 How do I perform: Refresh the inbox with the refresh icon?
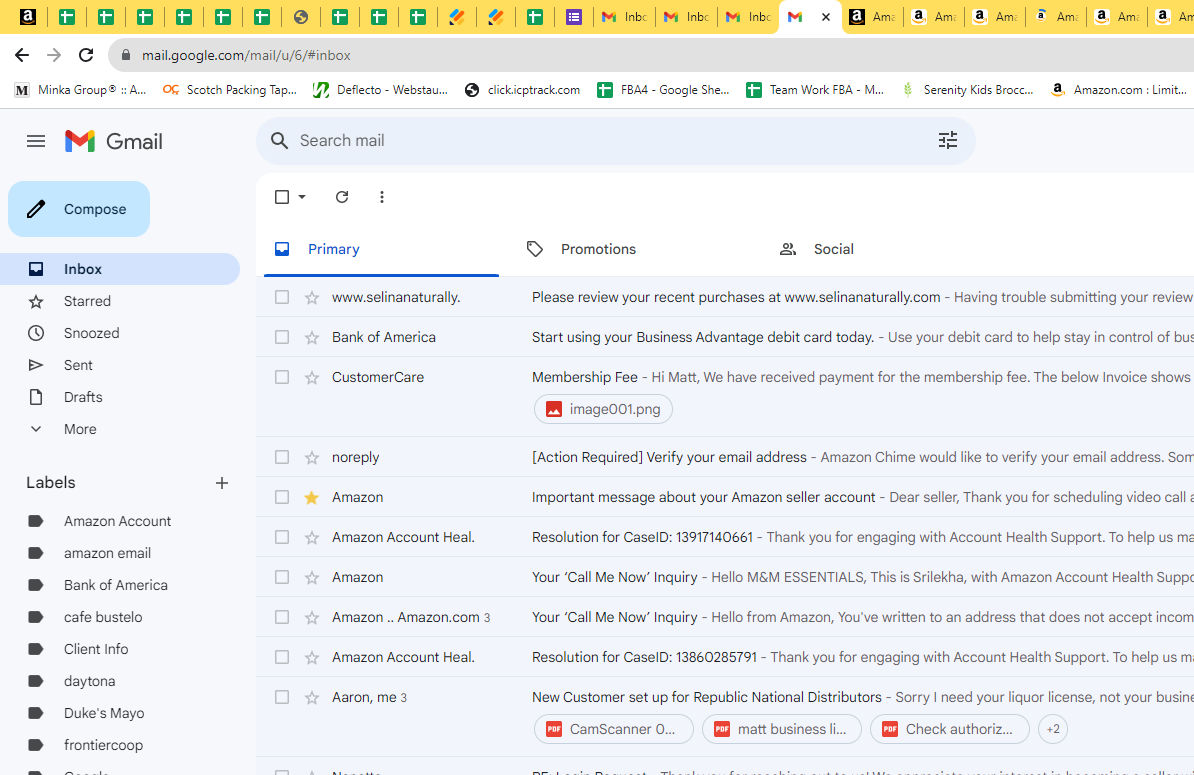342,197
